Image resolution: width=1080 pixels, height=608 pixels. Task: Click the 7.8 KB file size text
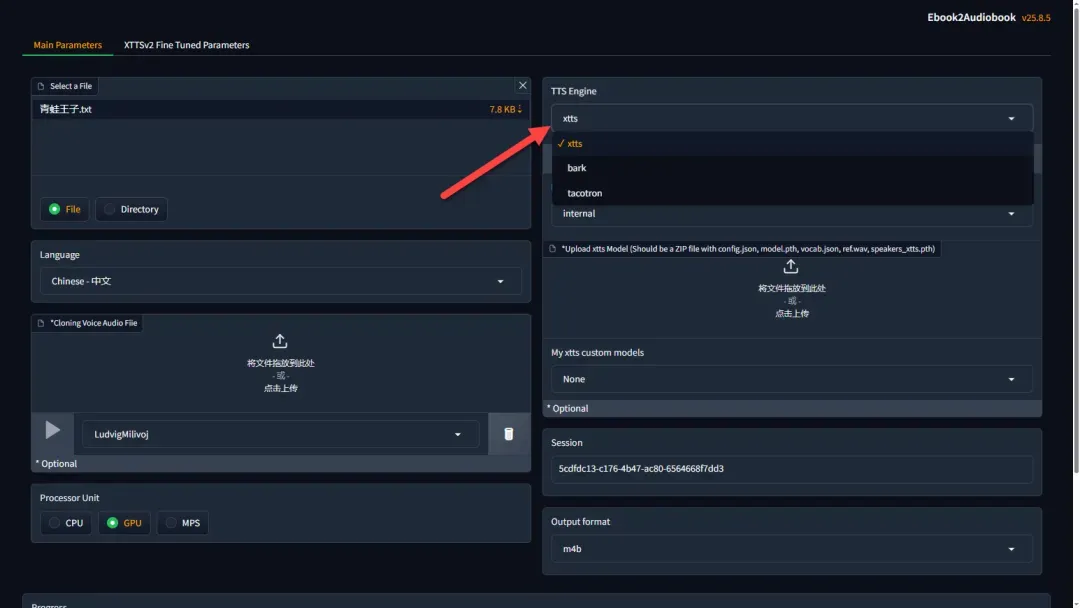[x=502, y=109]
